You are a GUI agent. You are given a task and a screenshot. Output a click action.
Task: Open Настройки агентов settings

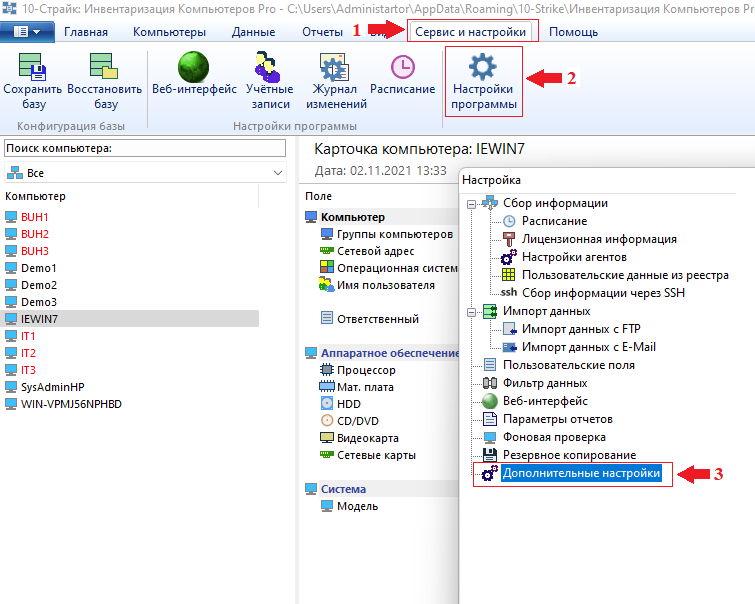(x=574, y=257)
